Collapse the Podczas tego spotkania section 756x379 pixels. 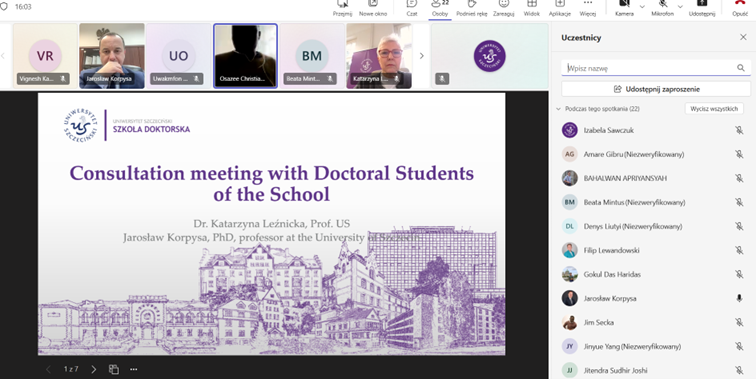[x=558, y=109]
